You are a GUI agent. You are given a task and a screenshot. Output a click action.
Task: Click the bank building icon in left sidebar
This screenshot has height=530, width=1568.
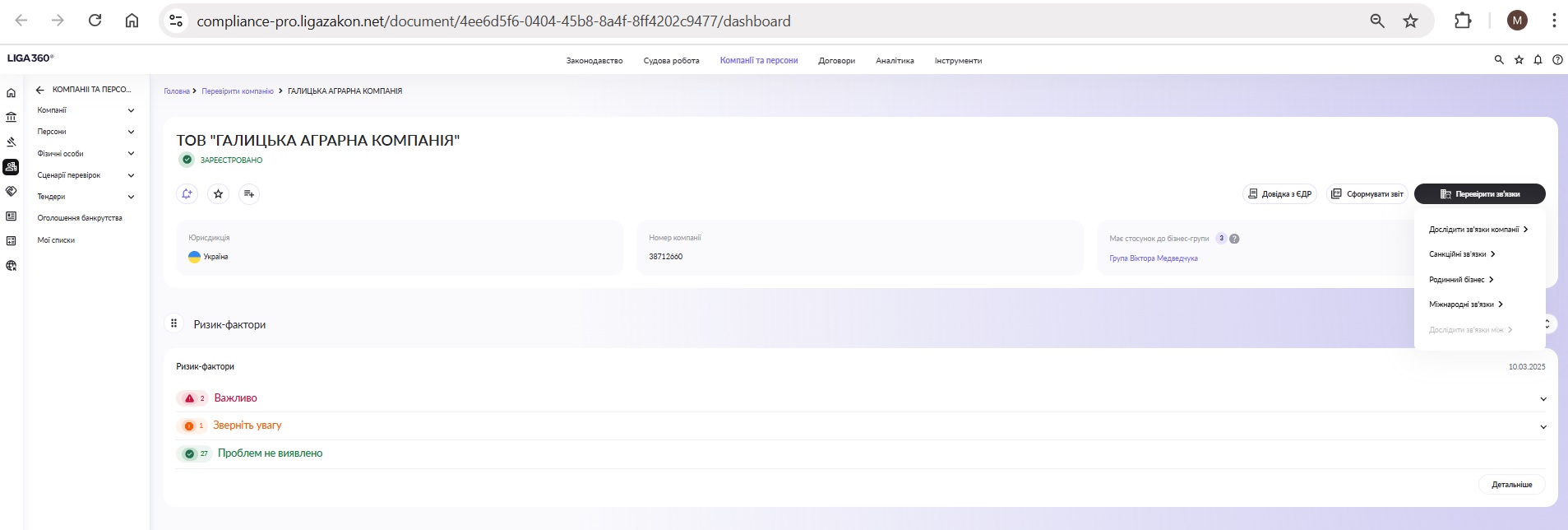(x=12, y=117)
